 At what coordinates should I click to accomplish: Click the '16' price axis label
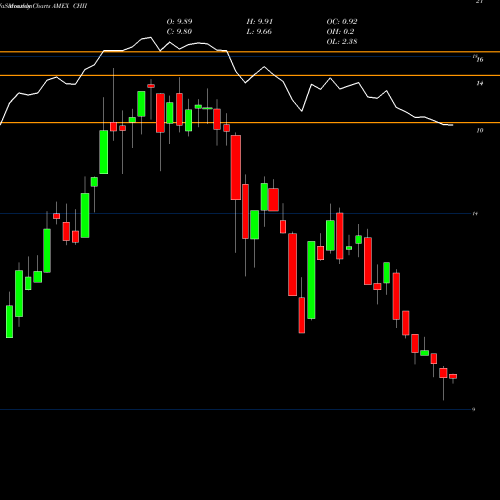pos(480,60)
